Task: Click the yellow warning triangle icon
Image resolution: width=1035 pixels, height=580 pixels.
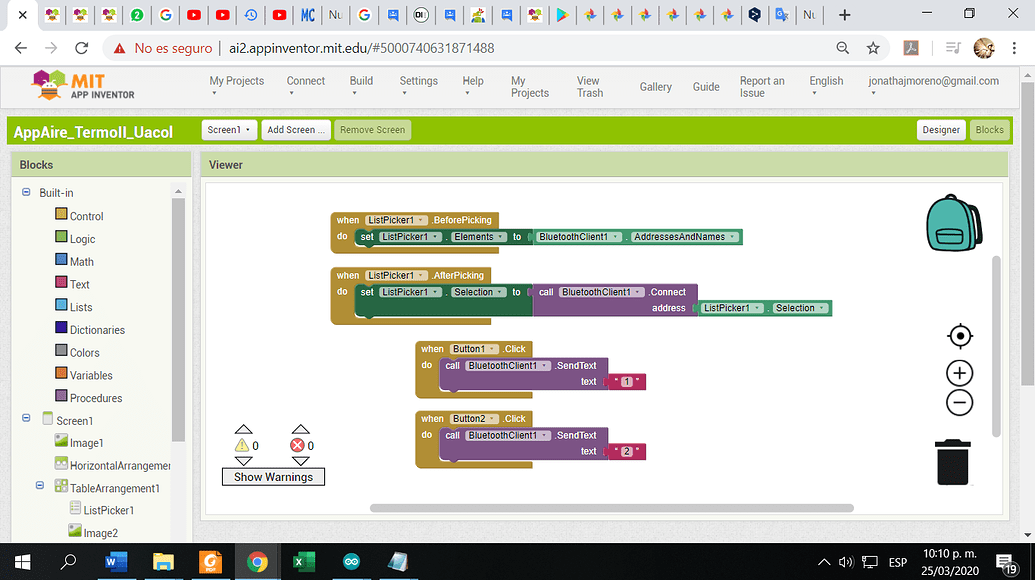Action: point(242,445)
